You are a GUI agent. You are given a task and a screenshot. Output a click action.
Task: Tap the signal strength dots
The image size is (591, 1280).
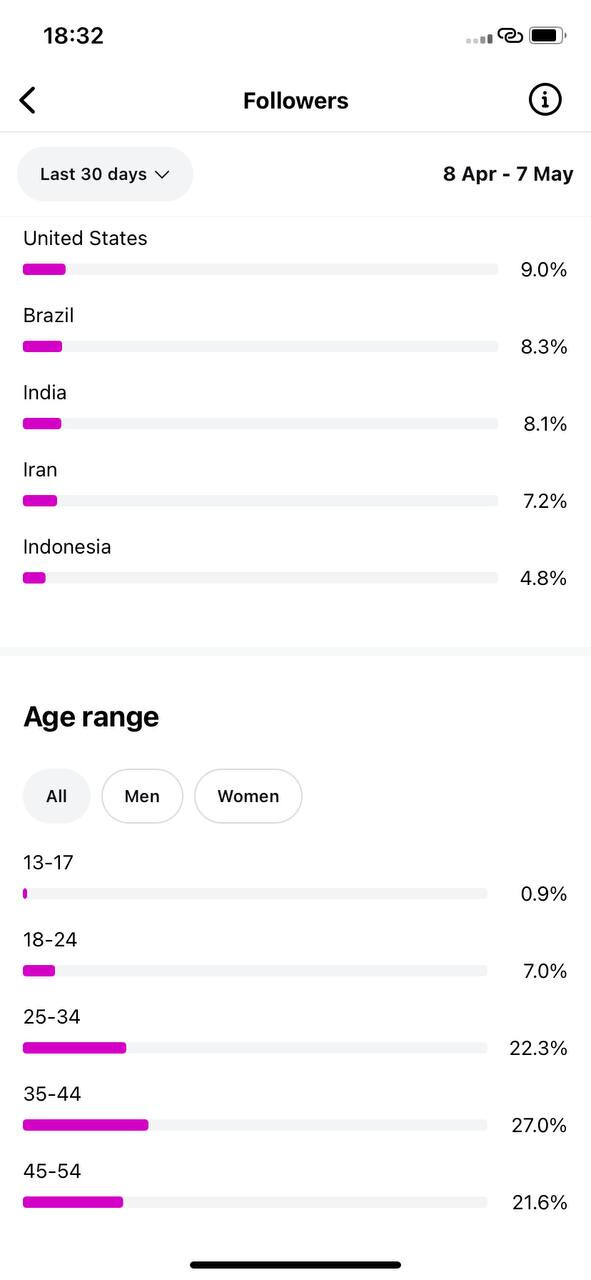[x=479, y=39]
